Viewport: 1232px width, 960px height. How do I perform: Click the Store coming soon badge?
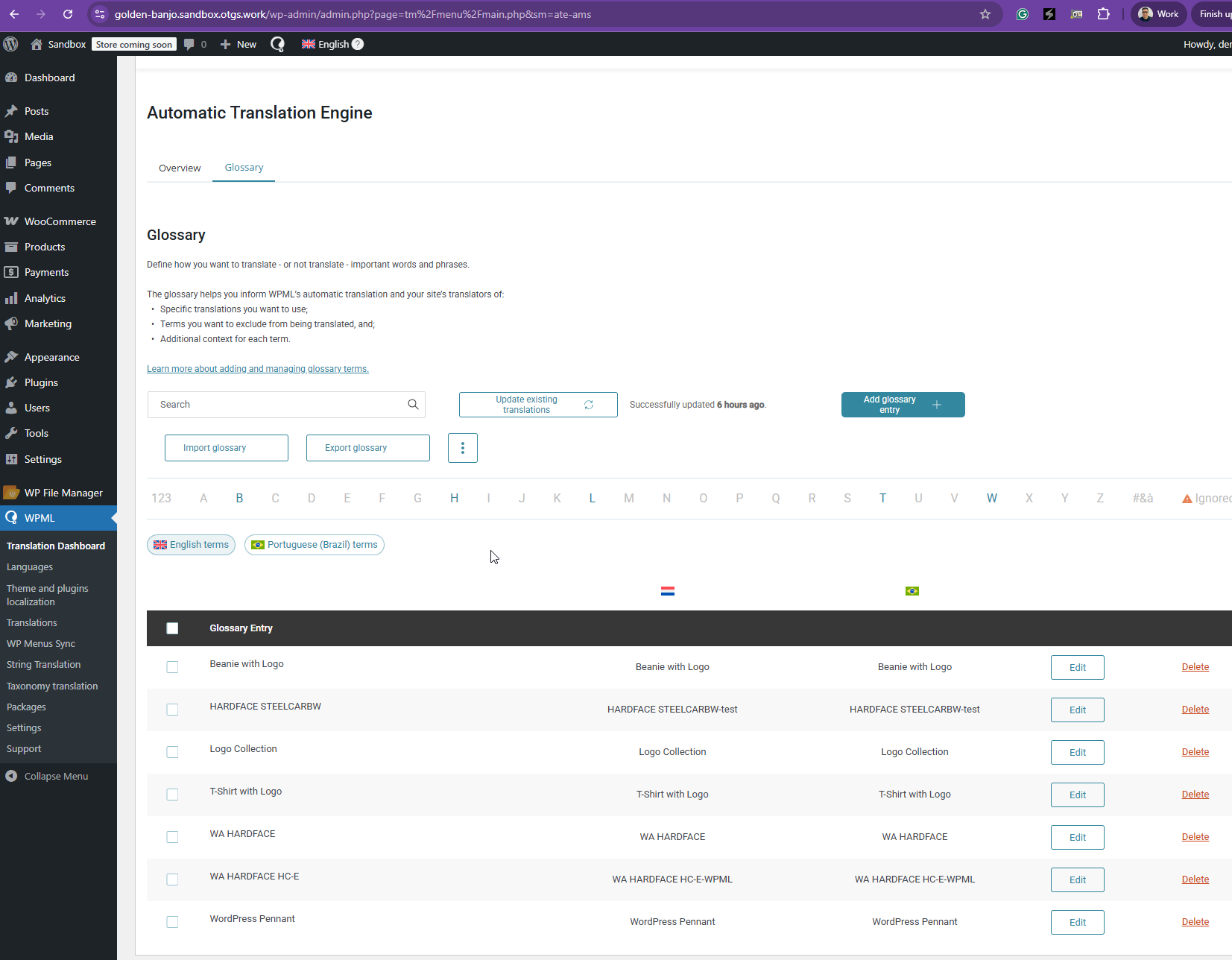pos(134,44)
